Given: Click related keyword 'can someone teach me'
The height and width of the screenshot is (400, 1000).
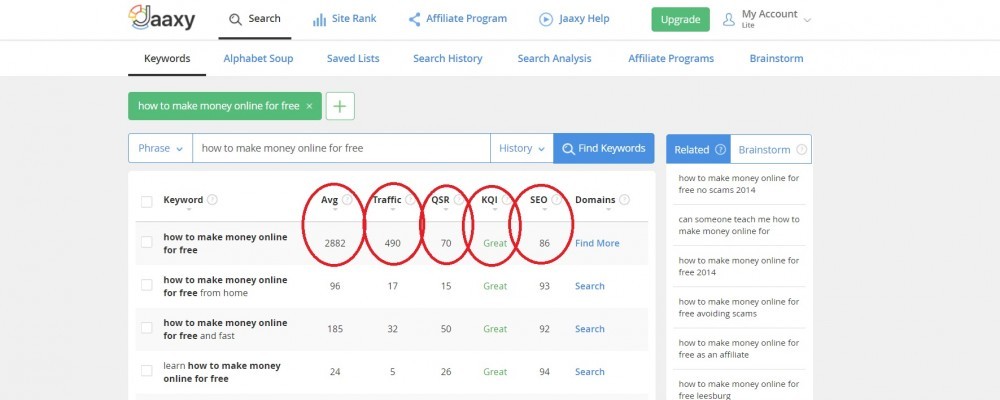Looking at the screenshot, I should pyautogui.click(x=739, y=225).
